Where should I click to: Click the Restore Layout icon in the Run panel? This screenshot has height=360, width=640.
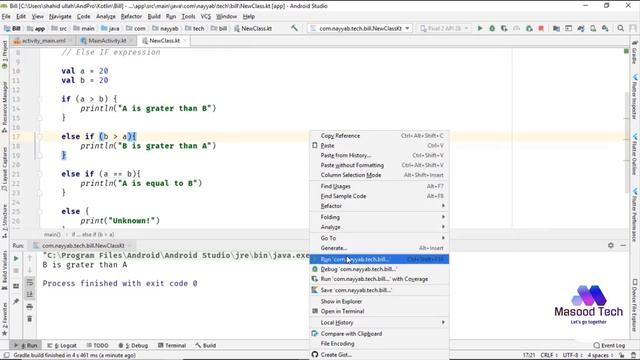pos(16,286)
